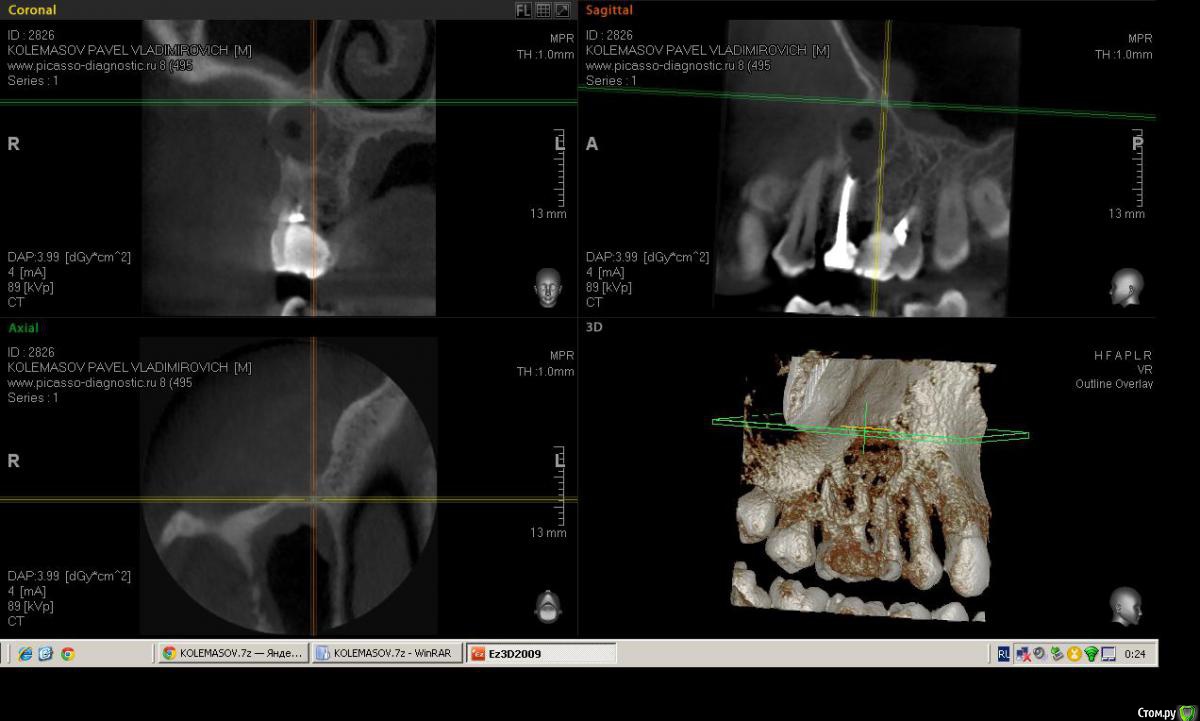The width and height of the screenshot is (1200, 721).
Task: Select the Sagittal panel title
Action: 609,10
